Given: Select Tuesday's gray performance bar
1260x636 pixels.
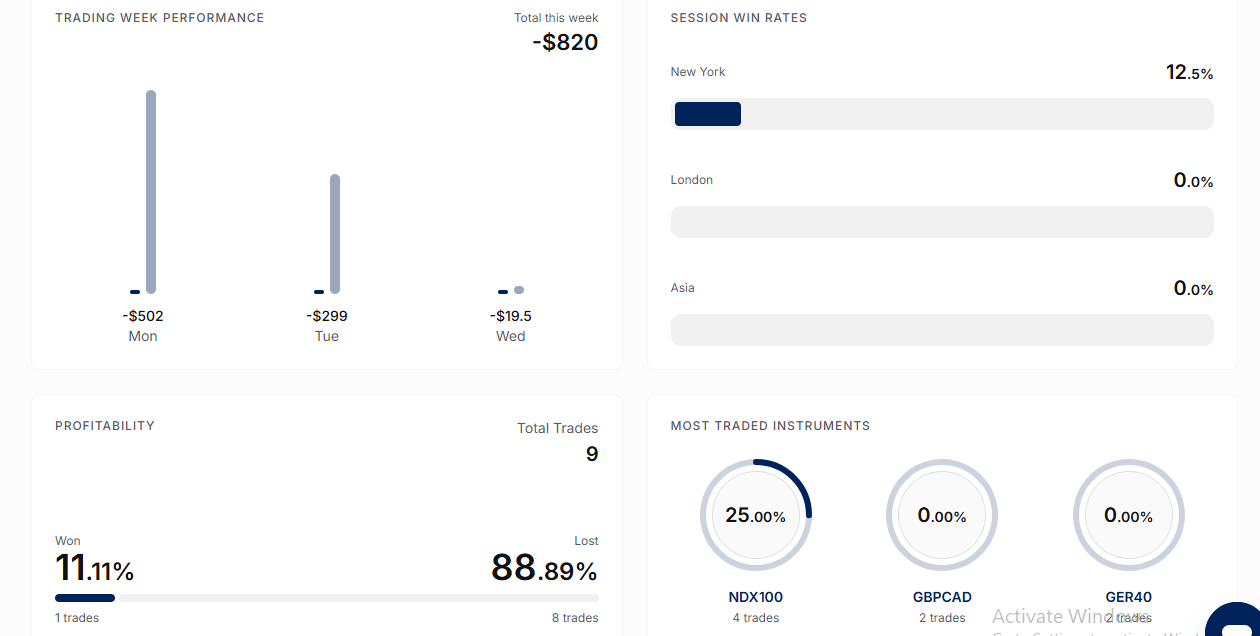Looking at the screenshot, I should click(x=335, y=234).
